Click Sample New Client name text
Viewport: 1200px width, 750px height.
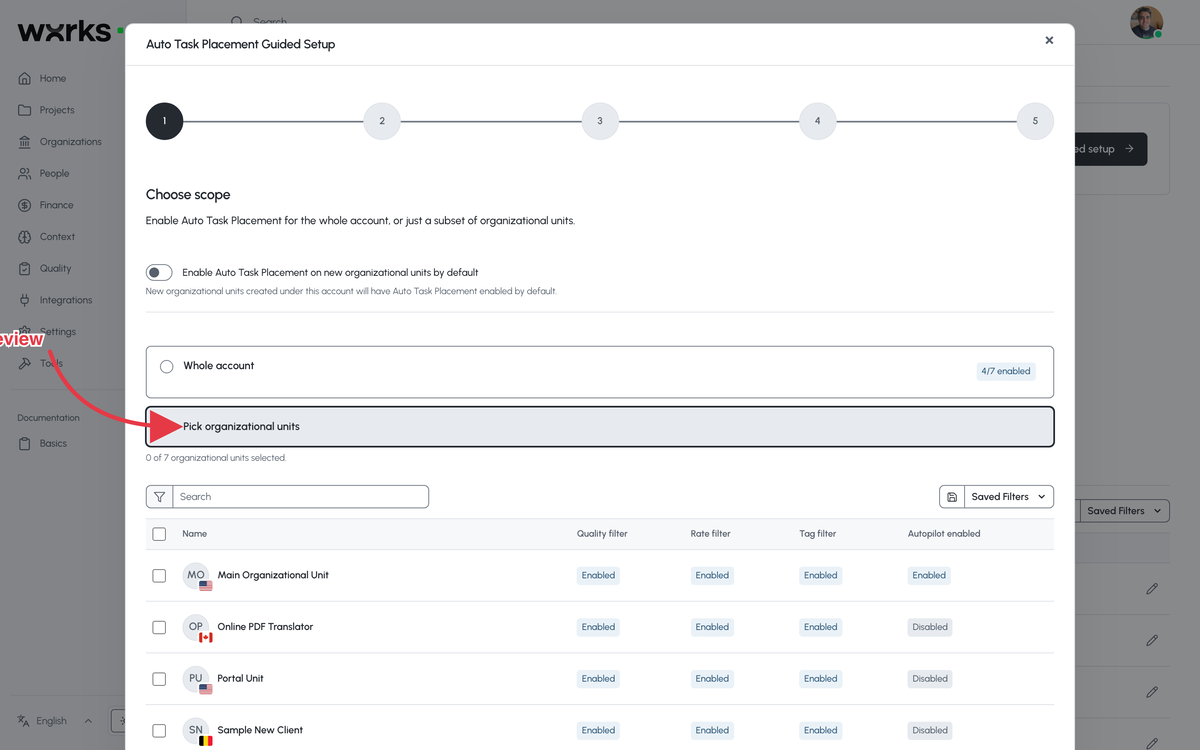[260, 731]
